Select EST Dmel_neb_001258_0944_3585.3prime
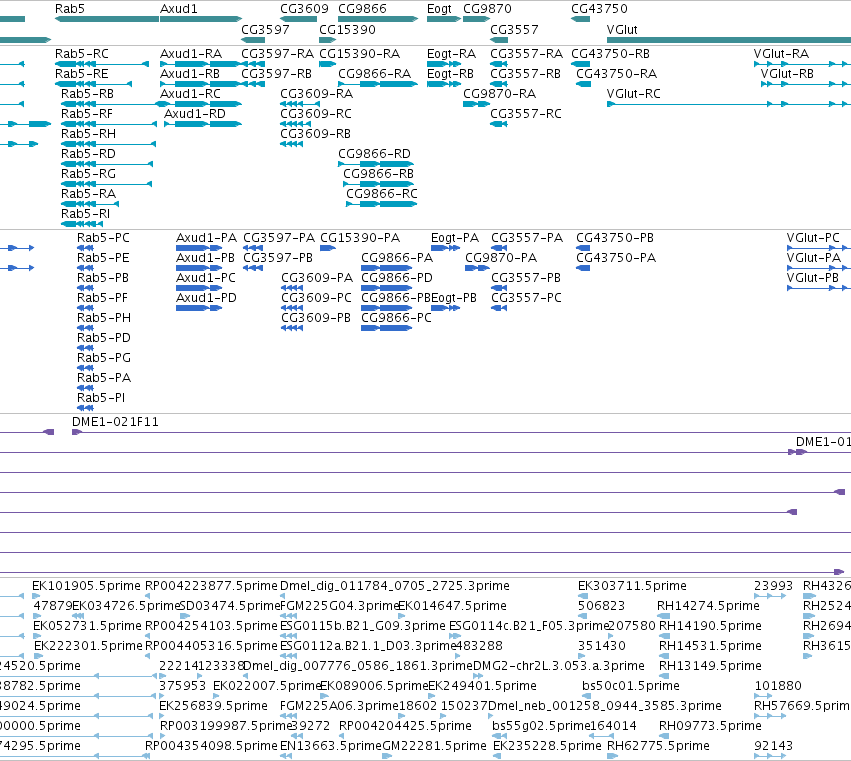The width and height of the screenshot is (851, 761). click(x=605, y=706)
